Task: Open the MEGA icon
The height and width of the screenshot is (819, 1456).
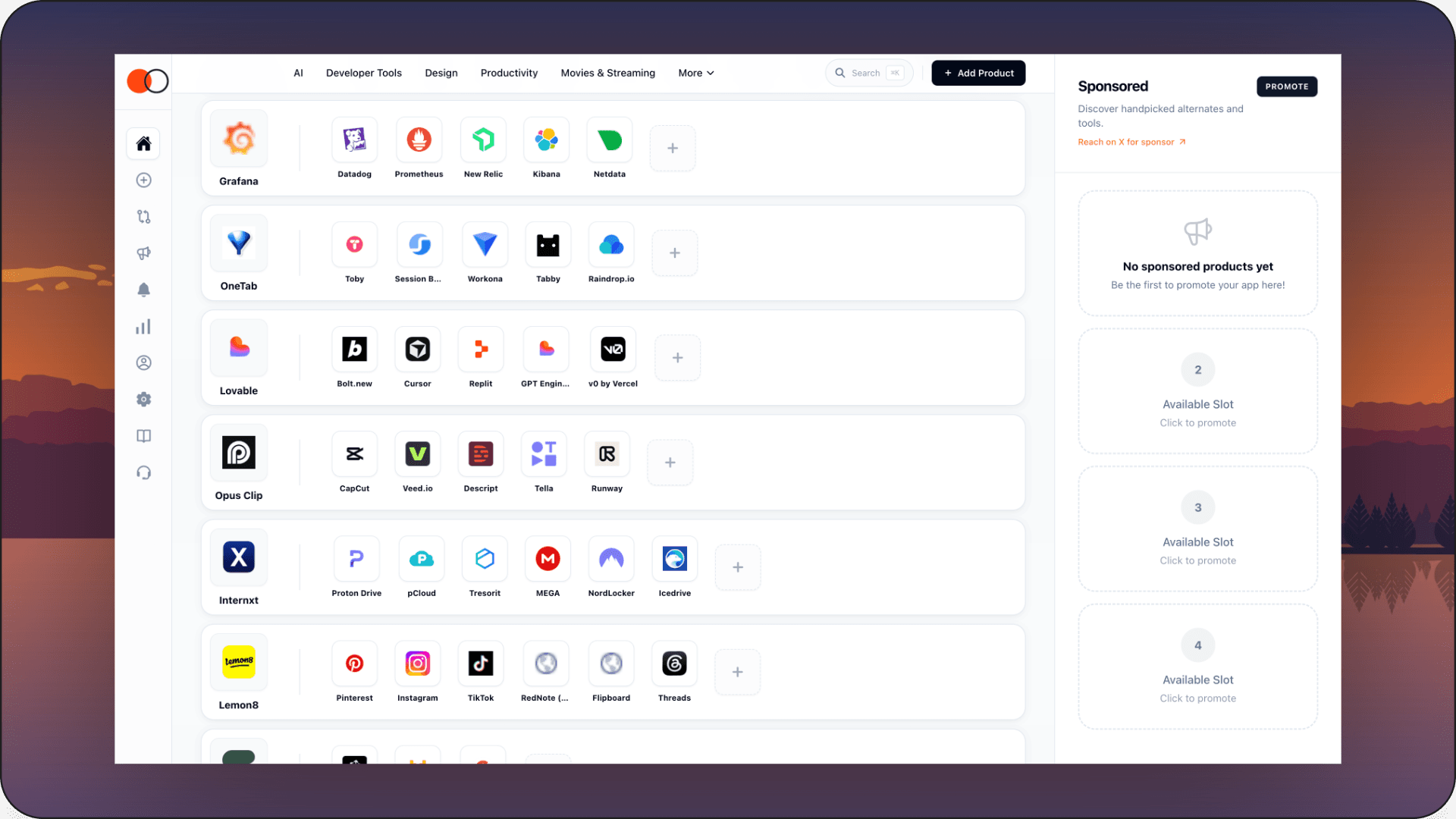Action: coord(548,559)
